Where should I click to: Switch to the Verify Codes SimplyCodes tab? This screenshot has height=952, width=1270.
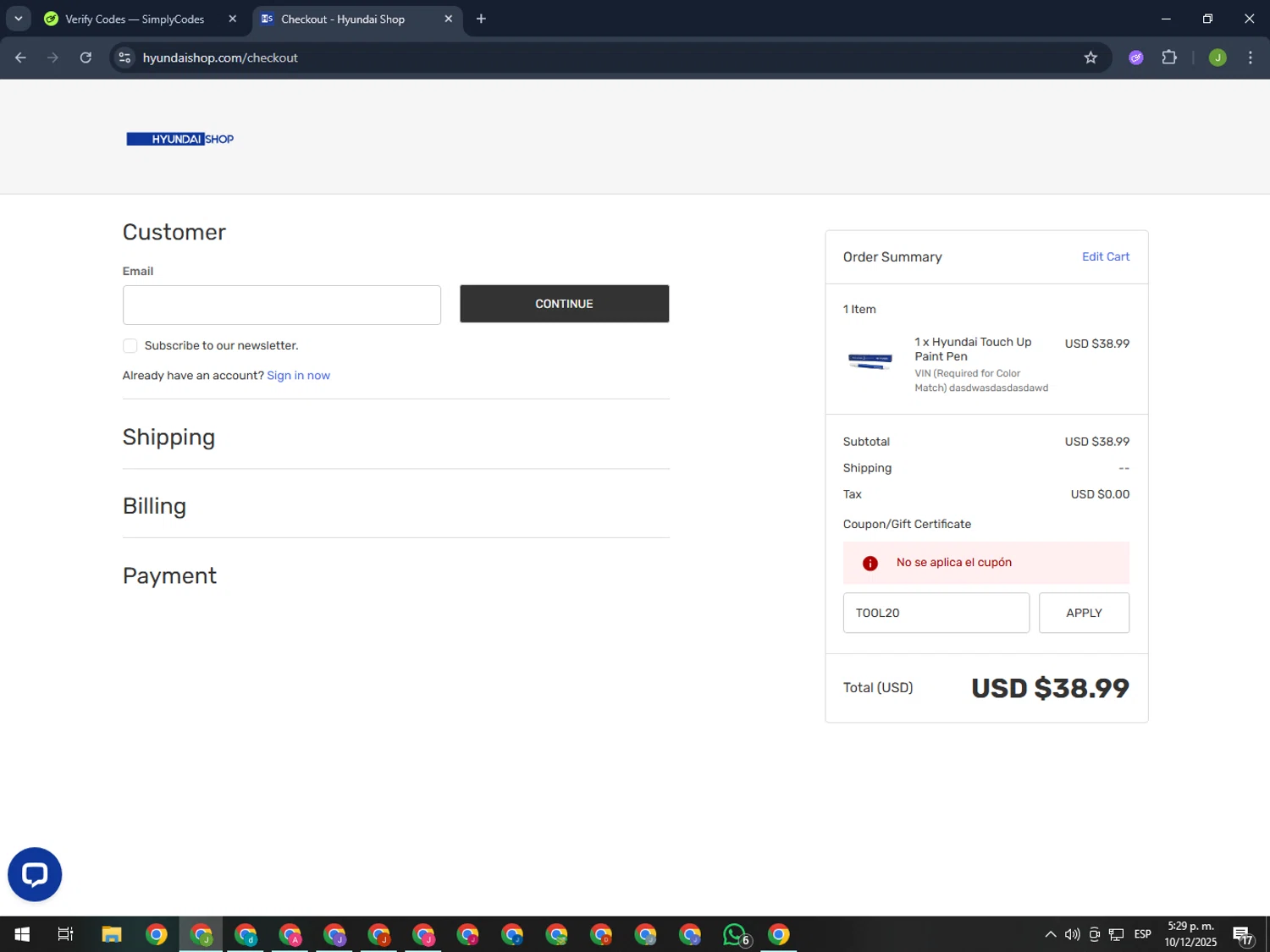click(x=135, y=19)
